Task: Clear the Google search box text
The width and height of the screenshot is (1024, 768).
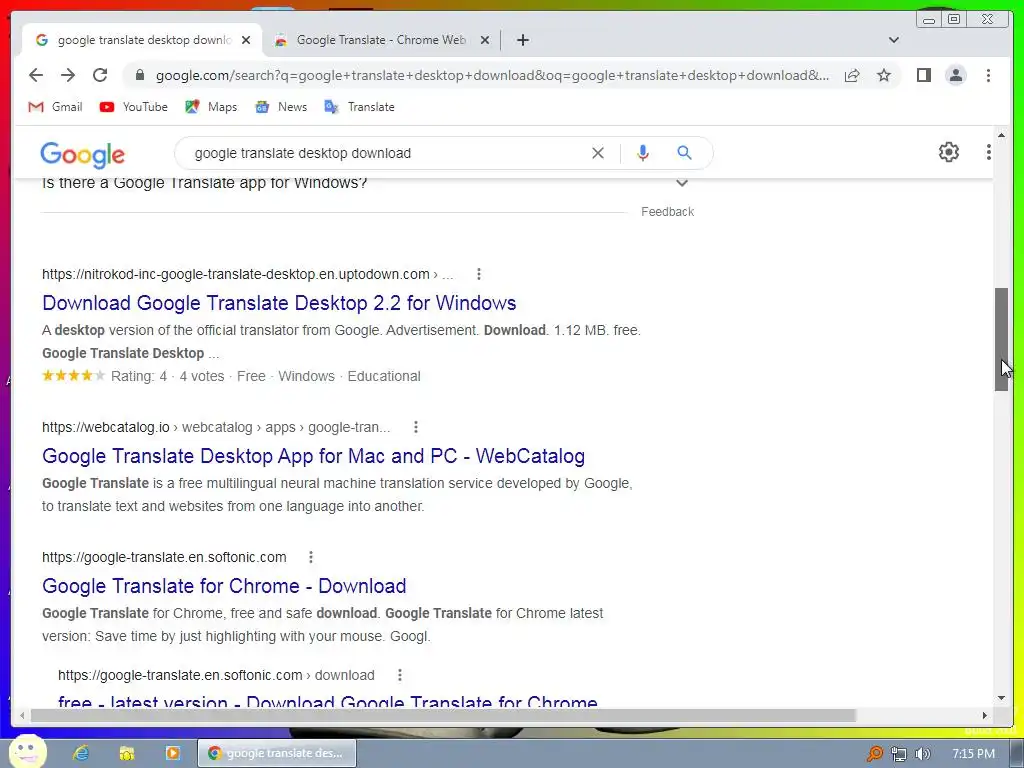Action: [598, 153]
